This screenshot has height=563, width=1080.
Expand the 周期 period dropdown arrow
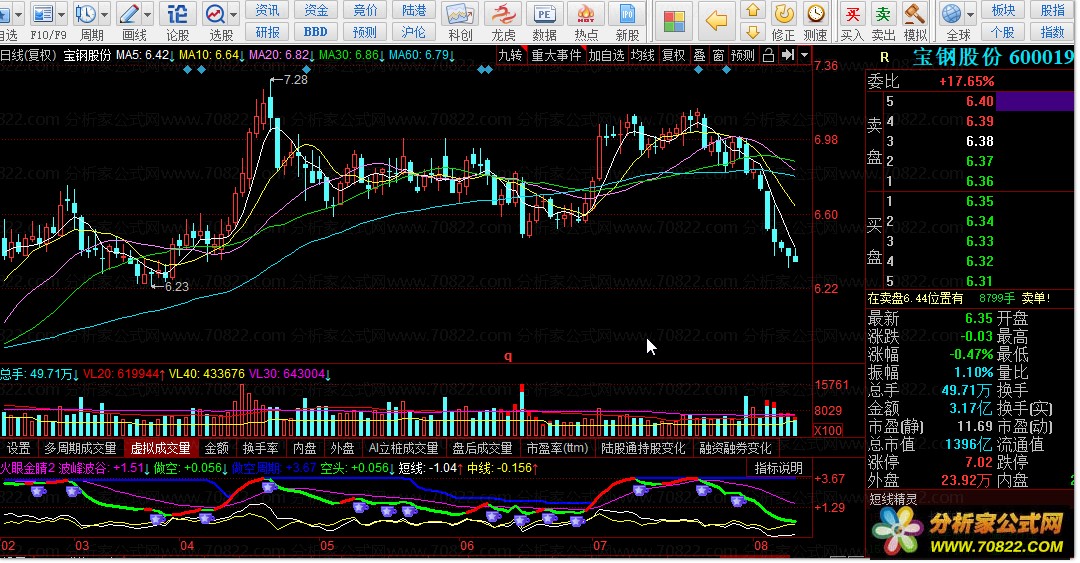coord(105,14)
